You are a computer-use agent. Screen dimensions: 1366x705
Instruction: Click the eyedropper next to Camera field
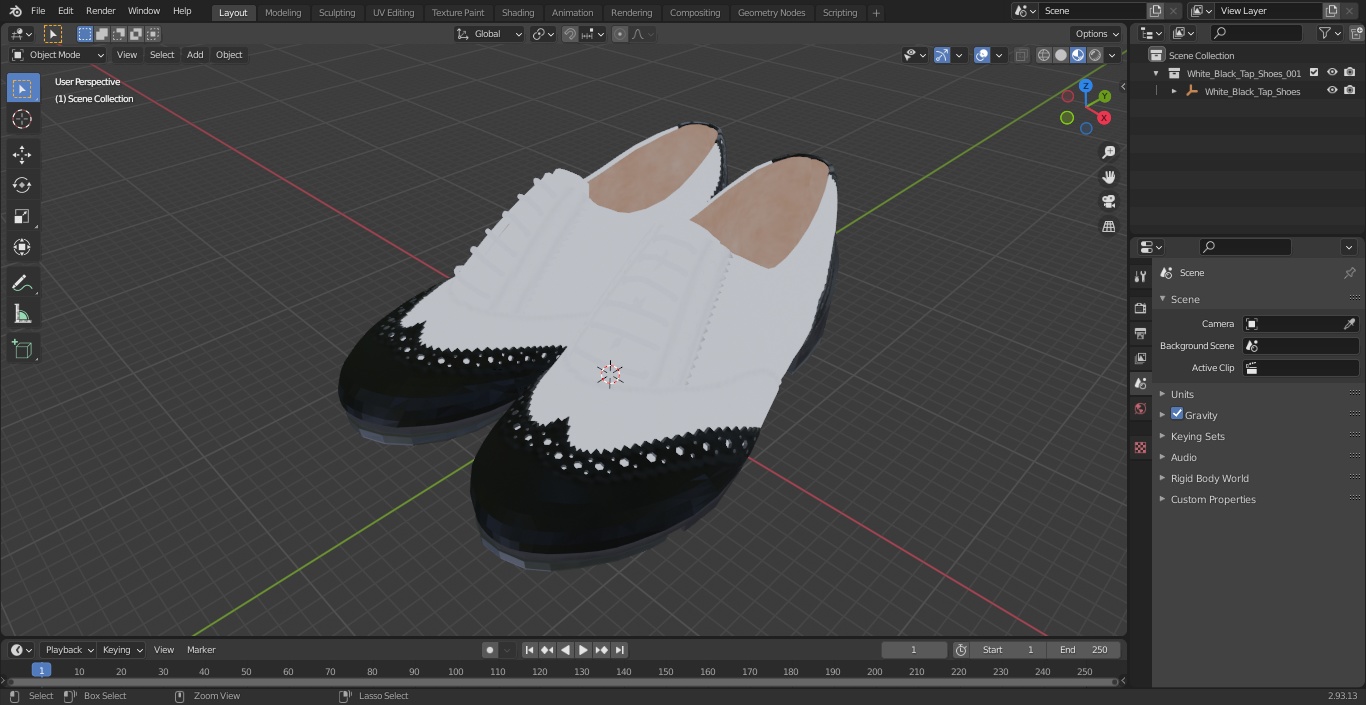[1349, 324]
